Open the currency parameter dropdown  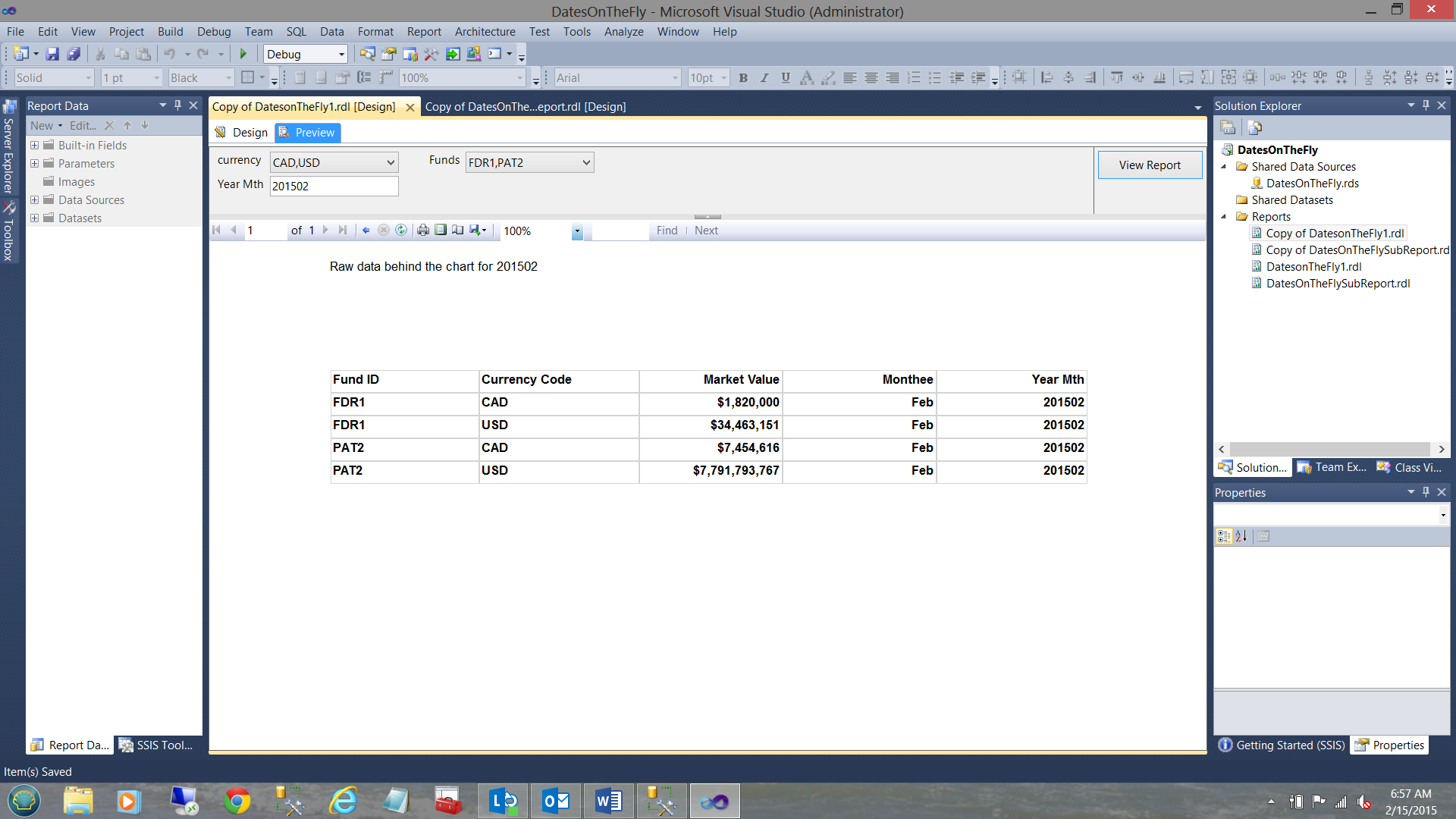(x=391, y=162)
